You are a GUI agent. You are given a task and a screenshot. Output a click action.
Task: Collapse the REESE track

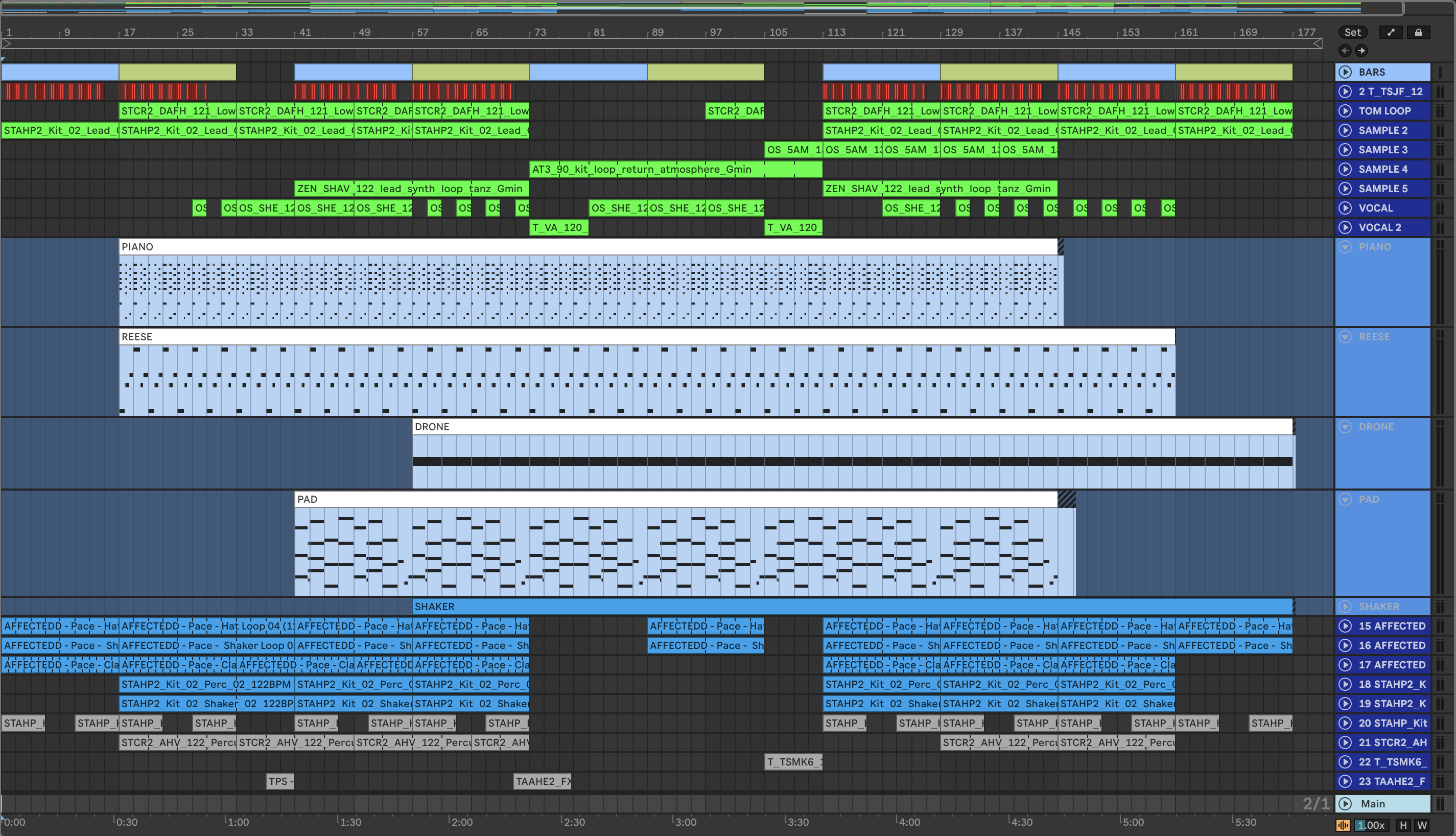(1345, 337)
